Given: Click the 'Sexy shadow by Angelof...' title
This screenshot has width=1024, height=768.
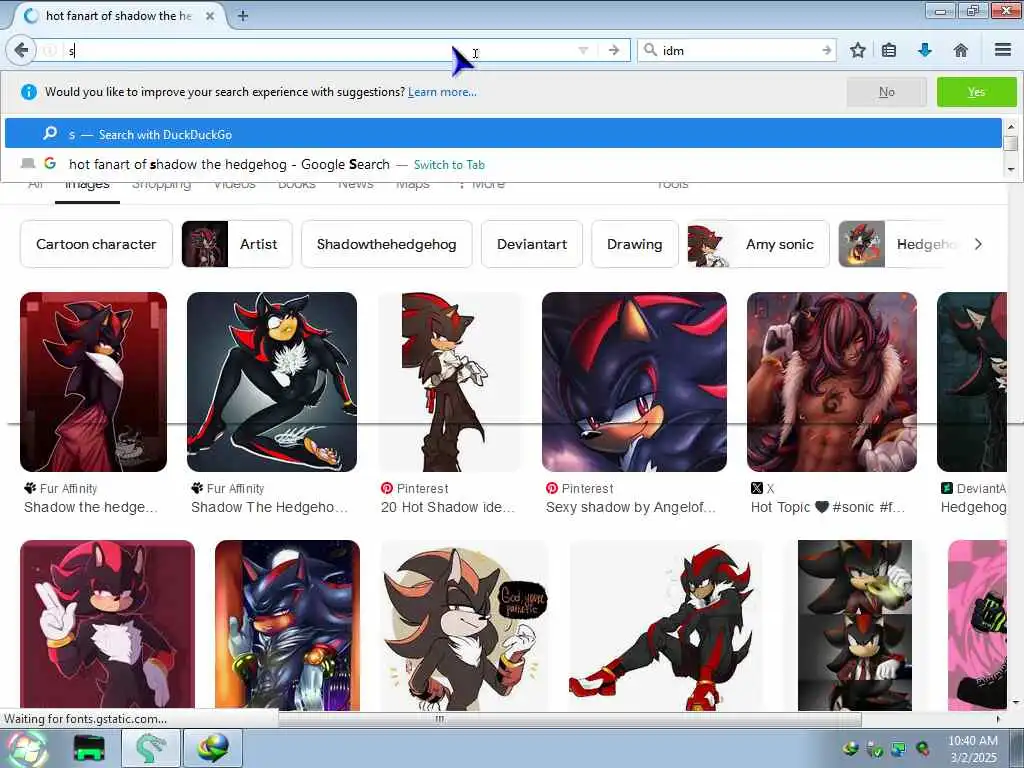Looking at the screenshot, I should click(x=631, y=507).
